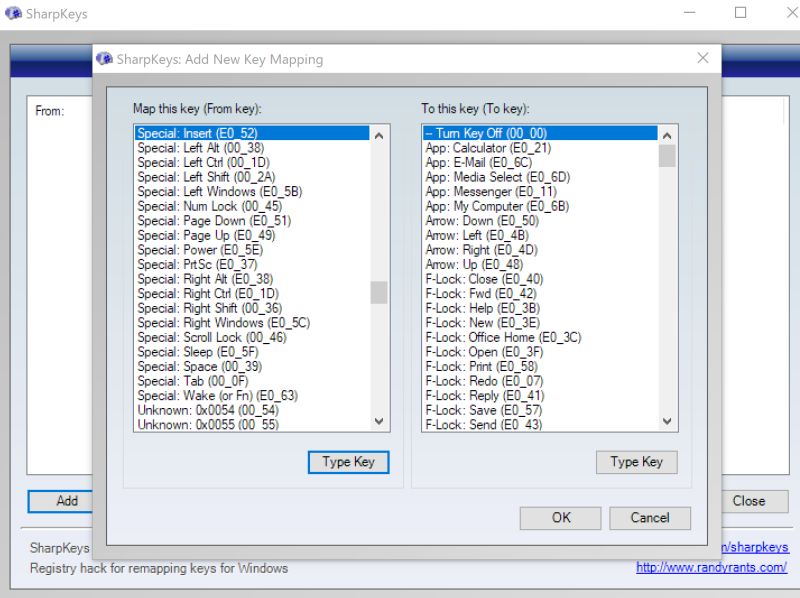The height and width of the screenshot is (598, 800).
Task: Select Arrow: Up (E0_48)
Action: (x=540, y=264)
